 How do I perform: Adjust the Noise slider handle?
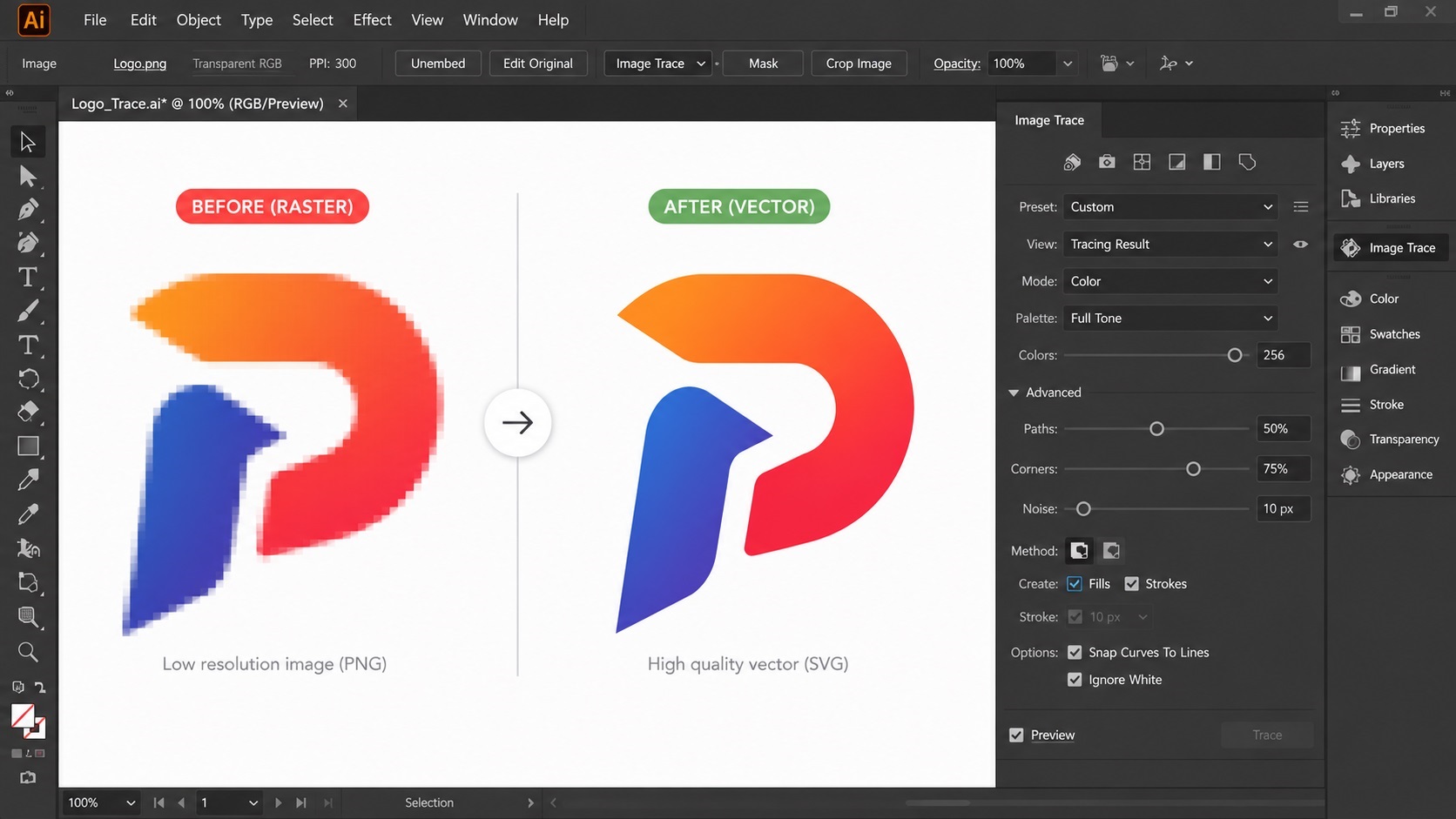pos(1083,509)
